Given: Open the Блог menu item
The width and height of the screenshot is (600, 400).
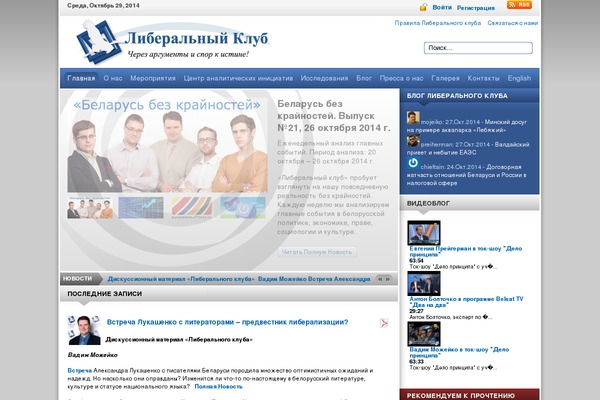Looking at the screenshot, I should click(x=364, y=78).
